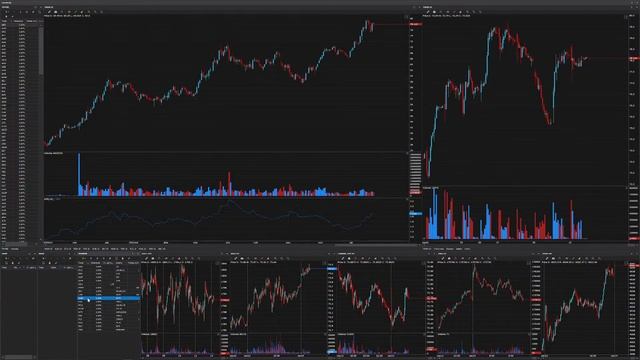Viewport: 640px width, 360px height.
Task: Click the icon right of the pencil in the largest chart's toolbar
Action: [x=56, y=12]
